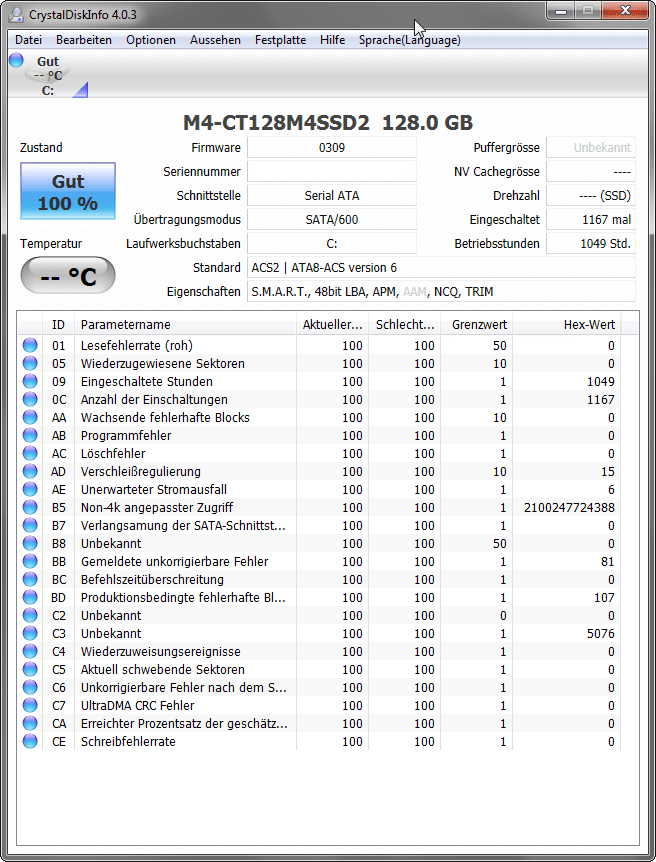Click status orb for Aktuell schwebende Sektoren
The height and width of the screenshot is (862, 656).
[x=30, y=670]
